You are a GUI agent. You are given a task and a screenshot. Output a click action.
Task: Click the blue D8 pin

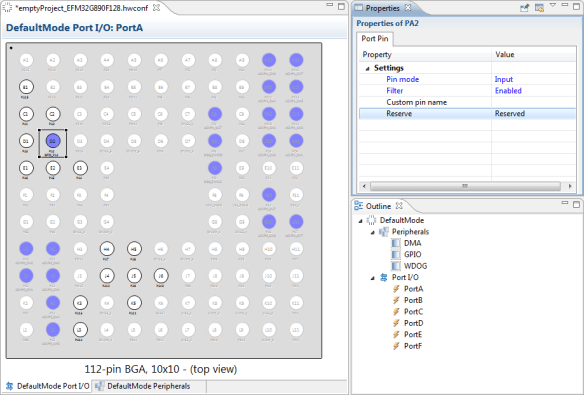tap(215, 141)
